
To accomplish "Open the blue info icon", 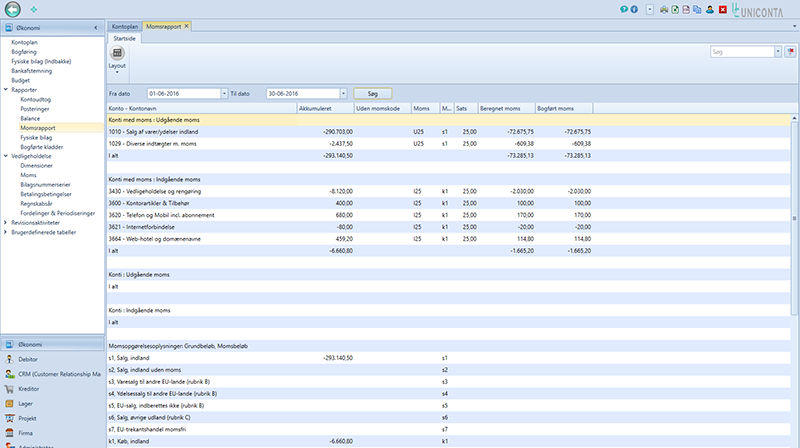I will [634, 10].
